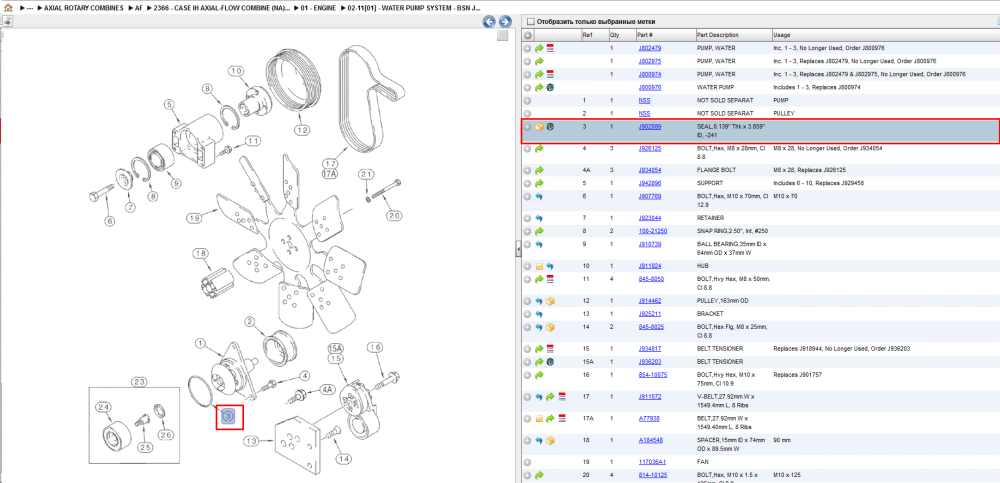Open part number link J802479
This screenshot has height=483, width=1000.
(x=649, y=48)
